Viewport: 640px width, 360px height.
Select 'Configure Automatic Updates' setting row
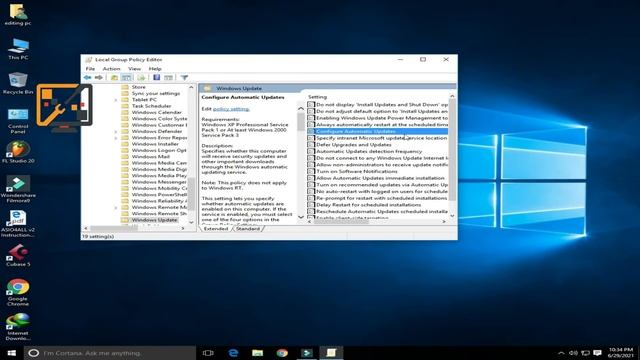coord(377,131)
